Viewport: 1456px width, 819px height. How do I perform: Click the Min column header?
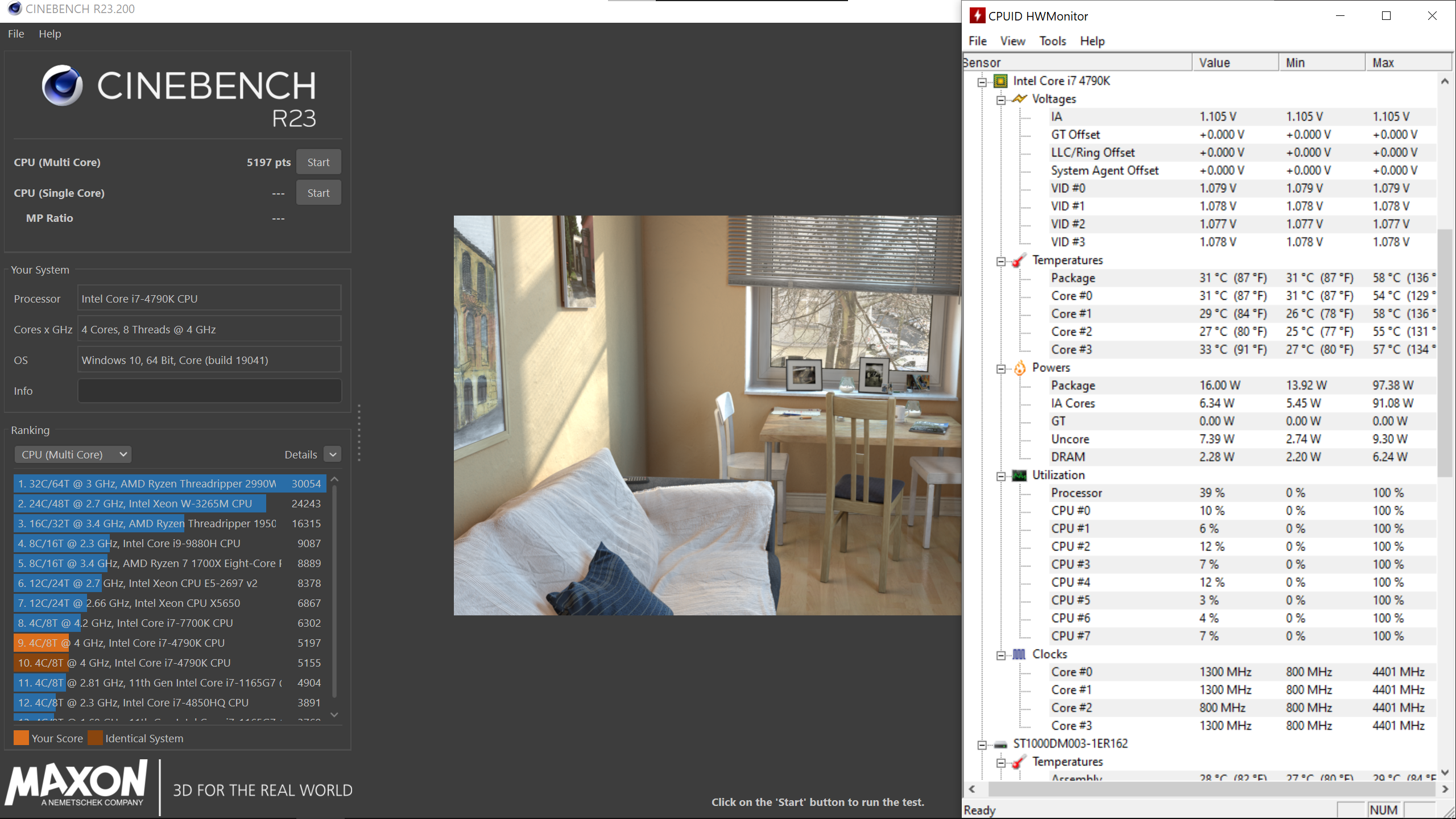pos(1322,63)
